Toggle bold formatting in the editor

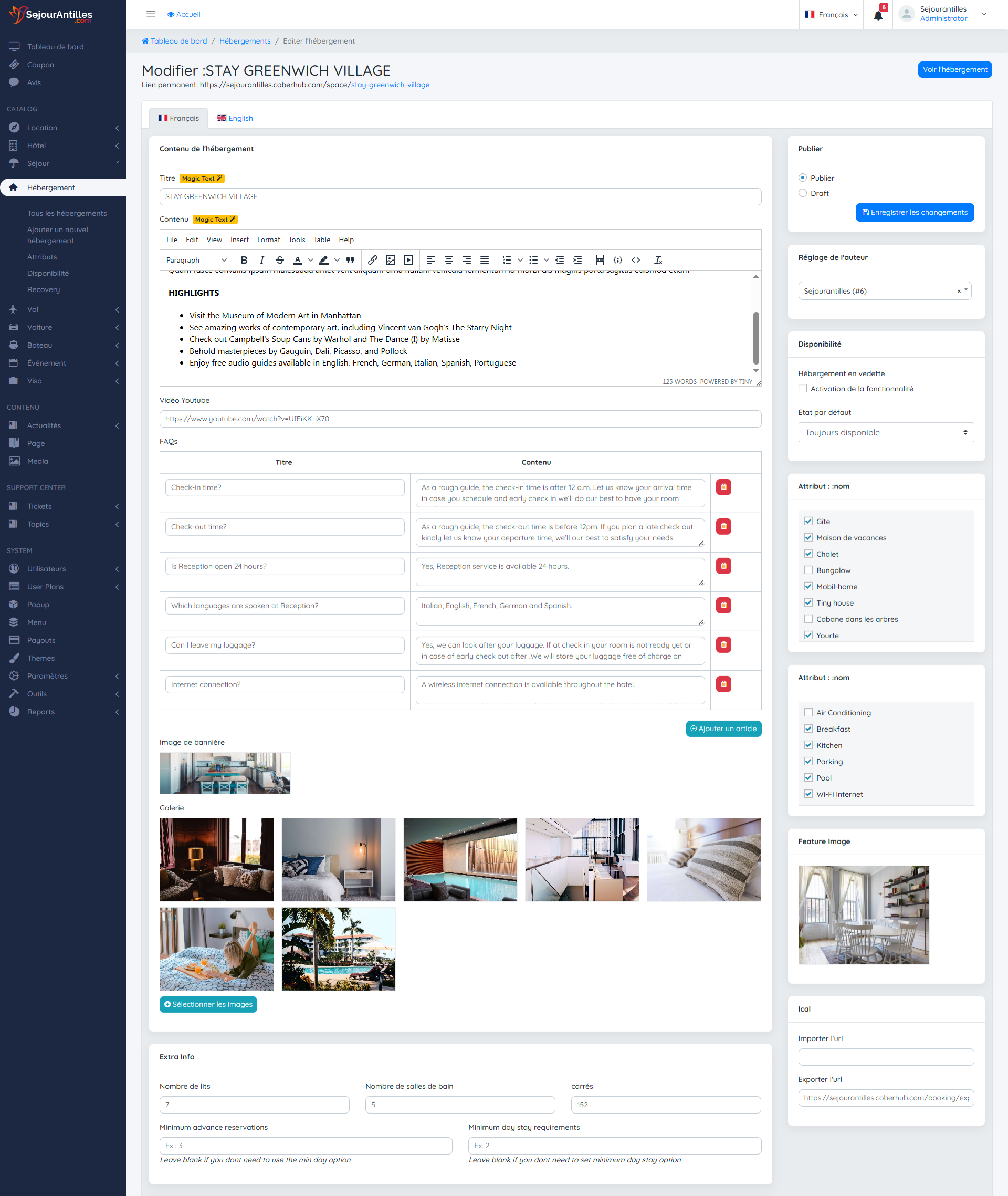[244, 260]
